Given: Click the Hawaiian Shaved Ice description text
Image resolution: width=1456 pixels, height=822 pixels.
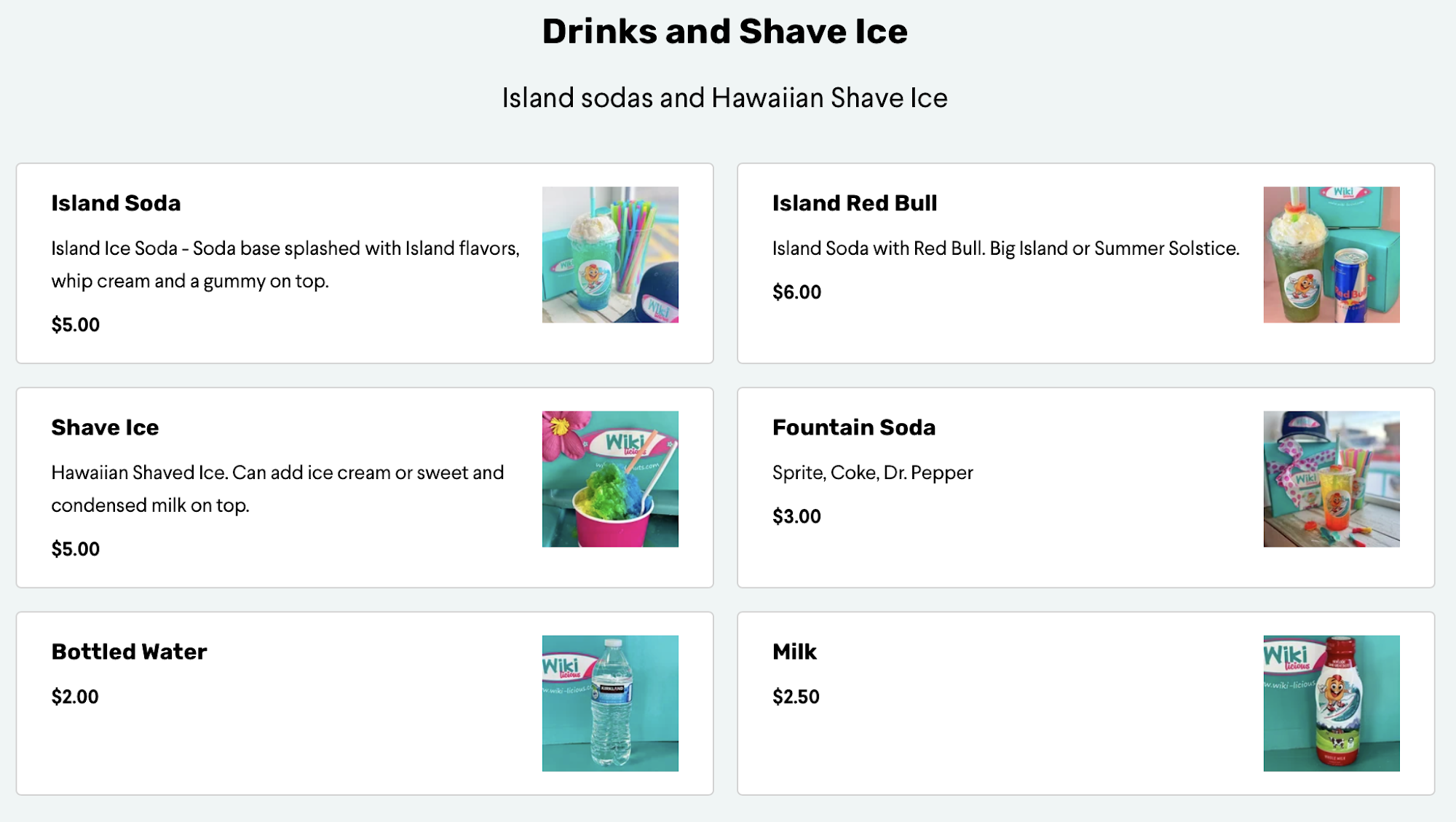Looking at the screenshot, I should [277, 489].
